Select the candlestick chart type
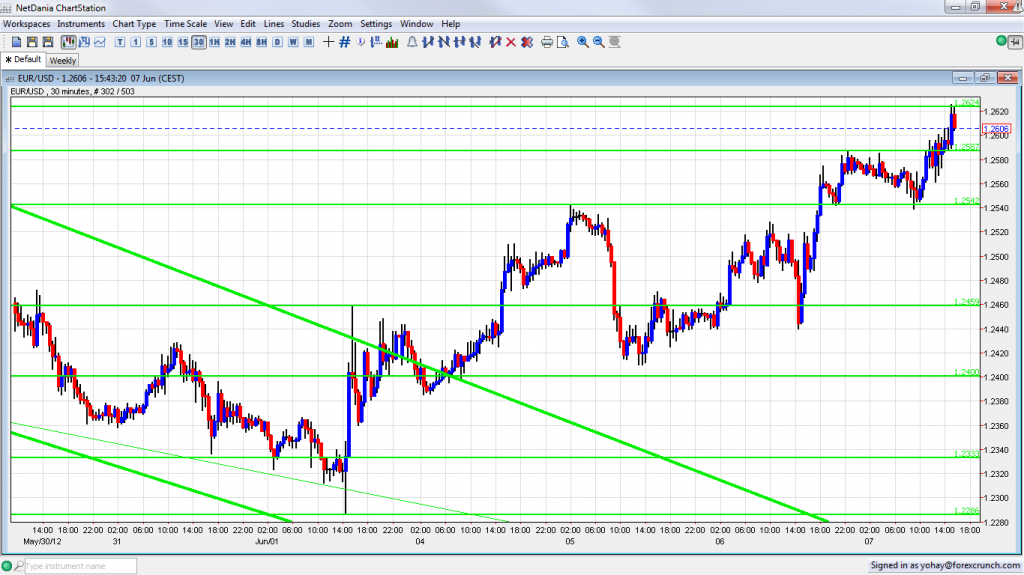 69,42
